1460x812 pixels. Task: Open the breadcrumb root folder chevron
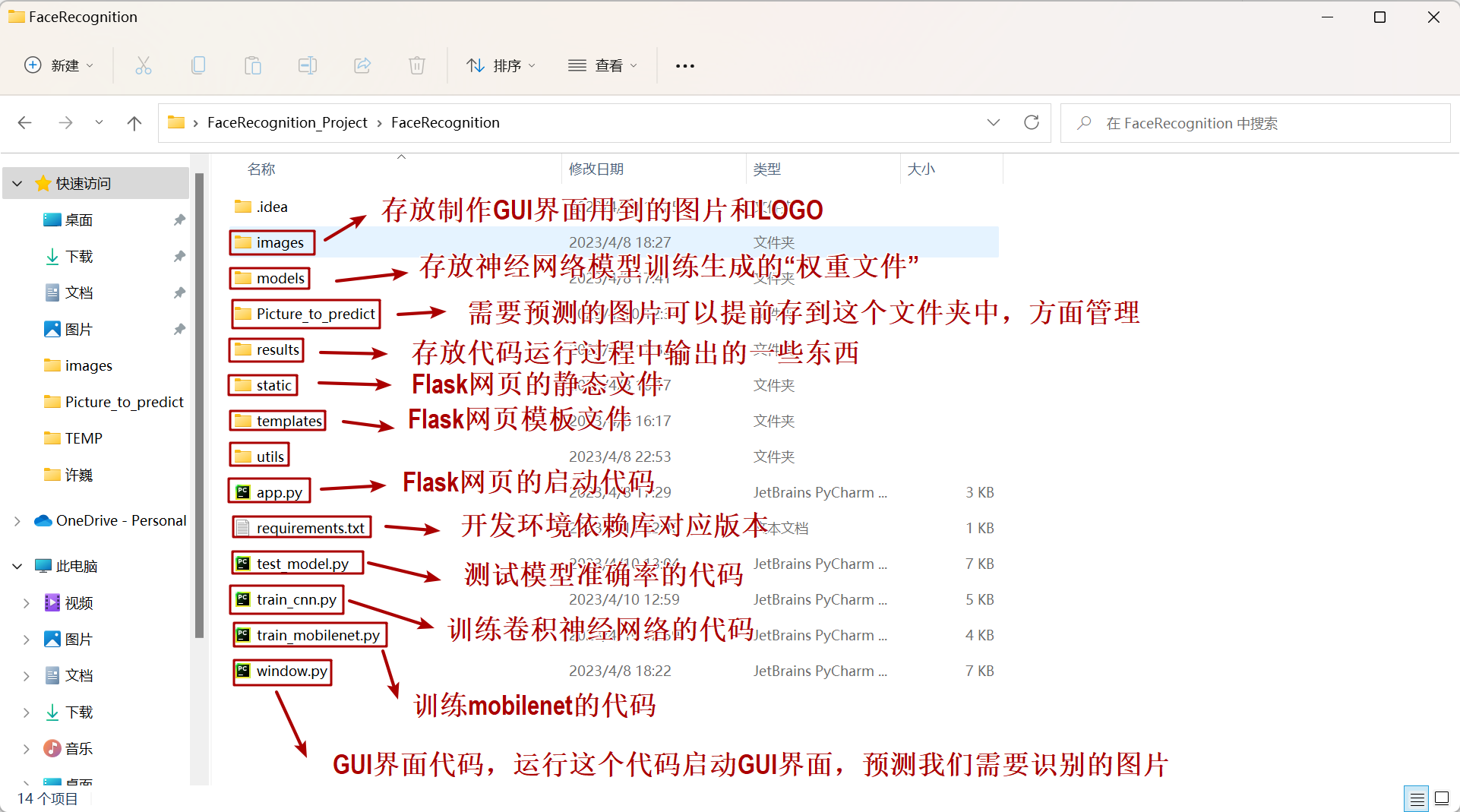196,122
